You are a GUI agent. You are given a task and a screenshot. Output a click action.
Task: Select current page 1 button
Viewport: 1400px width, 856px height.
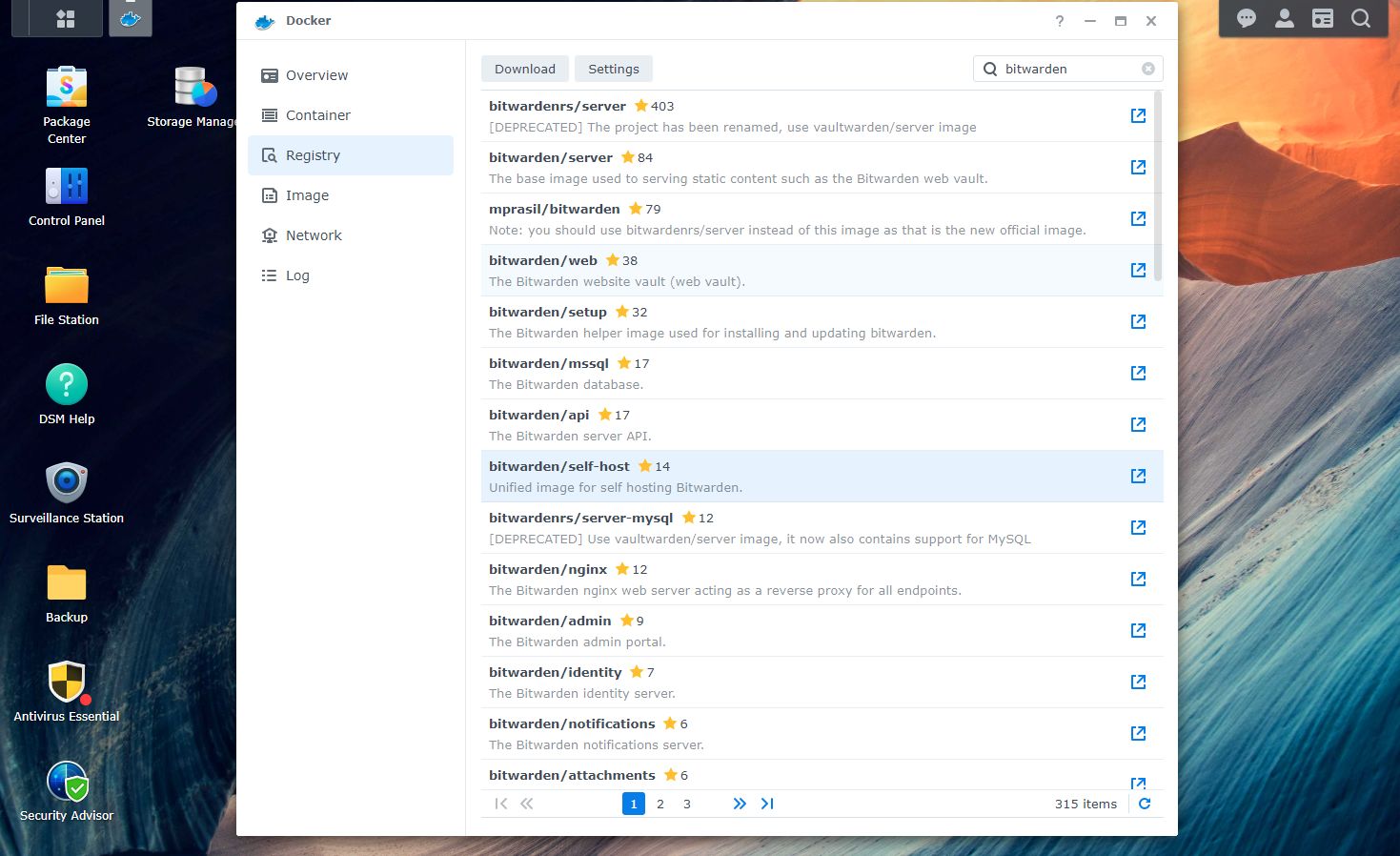[x=634, y=804]
